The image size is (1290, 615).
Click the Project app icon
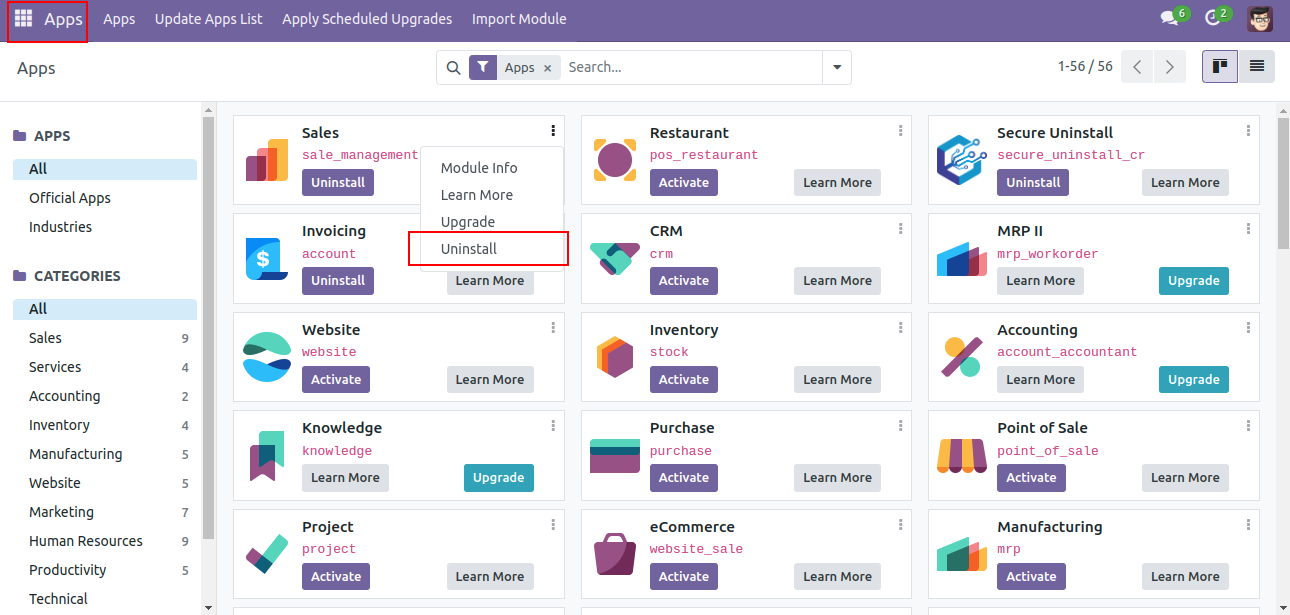point(266,554)
